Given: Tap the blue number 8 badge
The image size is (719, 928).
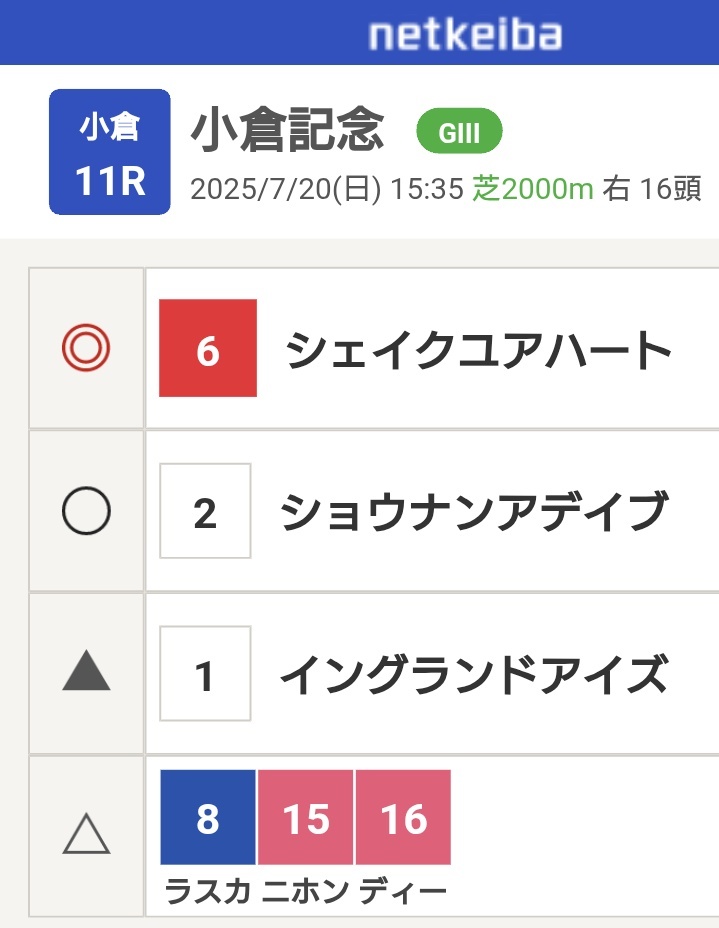Looking at the screenshot, I should pyautogui.click(x=208, y=817).
